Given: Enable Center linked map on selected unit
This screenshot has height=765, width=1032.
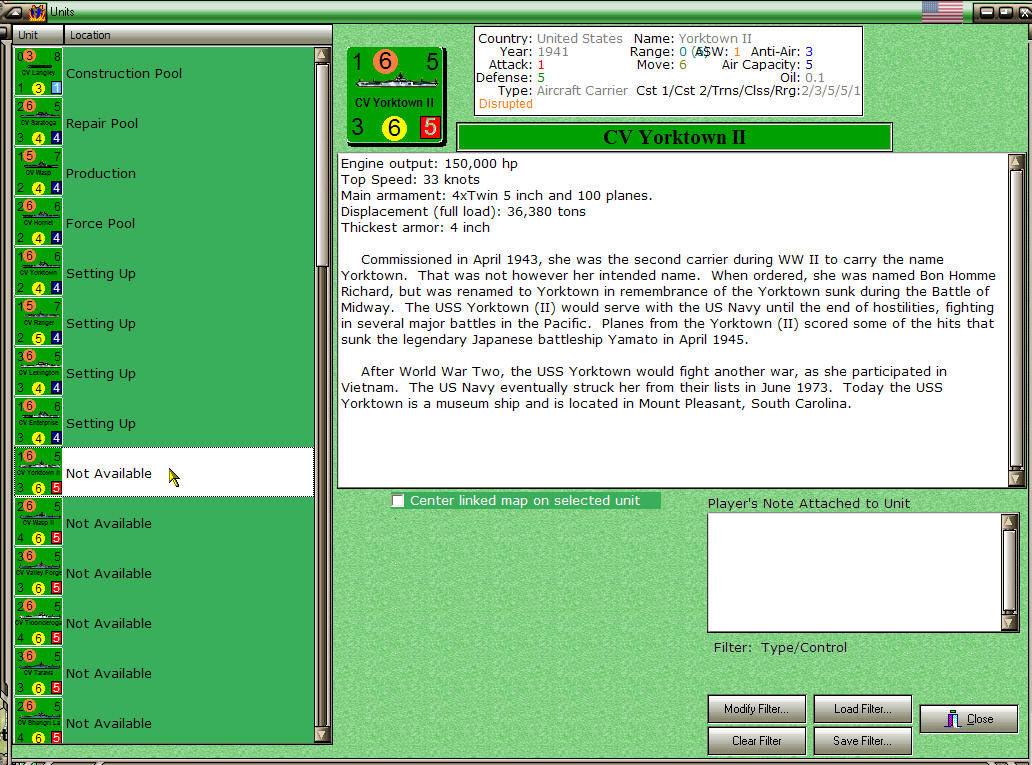Looking at the screenshot, I should (x=398, y=501).
